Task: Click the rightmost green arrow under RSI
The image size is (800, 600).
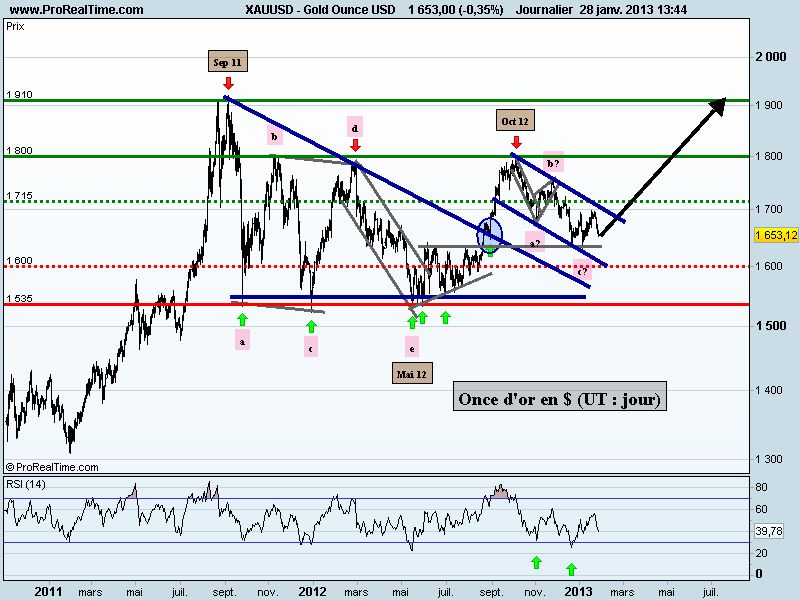Action: tap(571, 569)
